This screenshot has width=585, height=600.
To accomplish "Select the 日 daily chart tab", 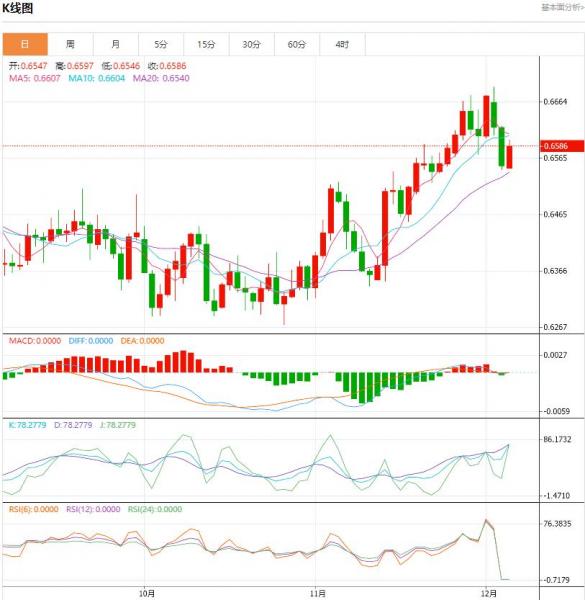I will (x=25, y=44).
